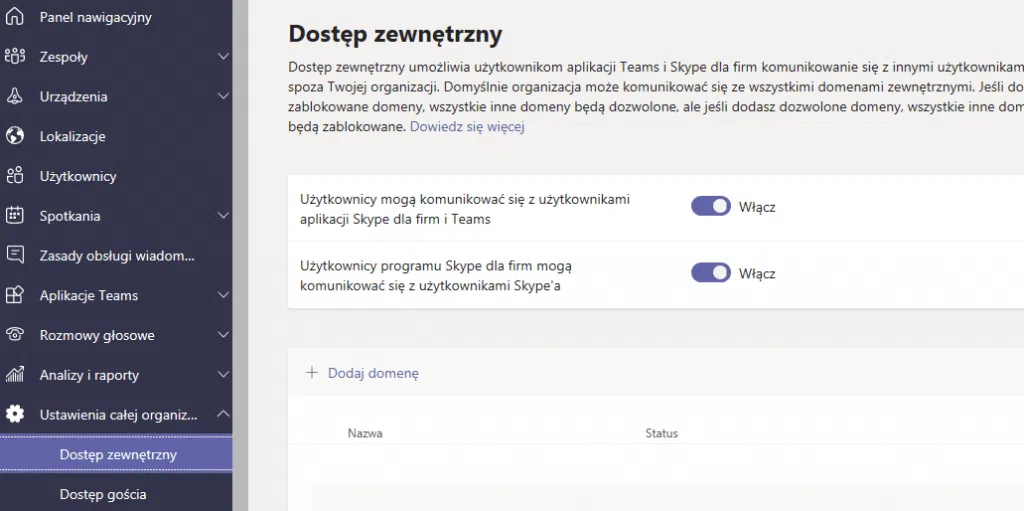Click the Rozmowy głosowe phone icon
1024x511 pixels.
pyautogui.click(x=15, y=335)
